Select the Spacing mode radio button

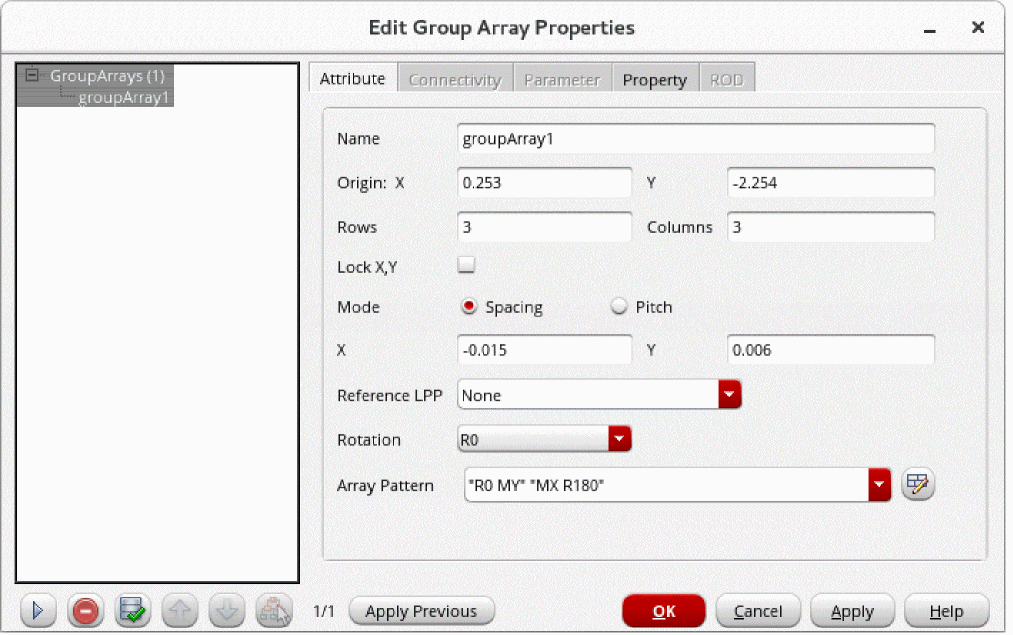pyautogui.click(x=469, y=307)
